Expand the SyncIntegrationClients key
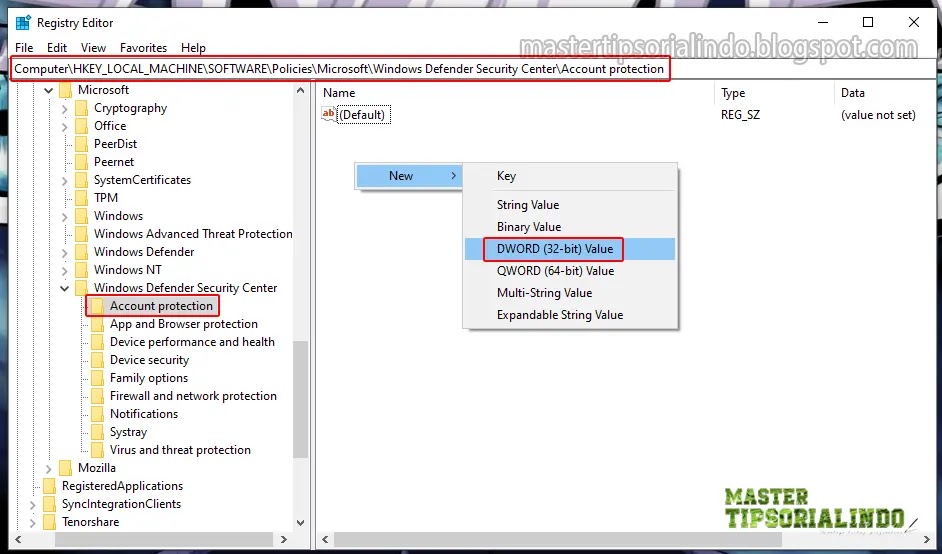 click(x=34, y=505)
